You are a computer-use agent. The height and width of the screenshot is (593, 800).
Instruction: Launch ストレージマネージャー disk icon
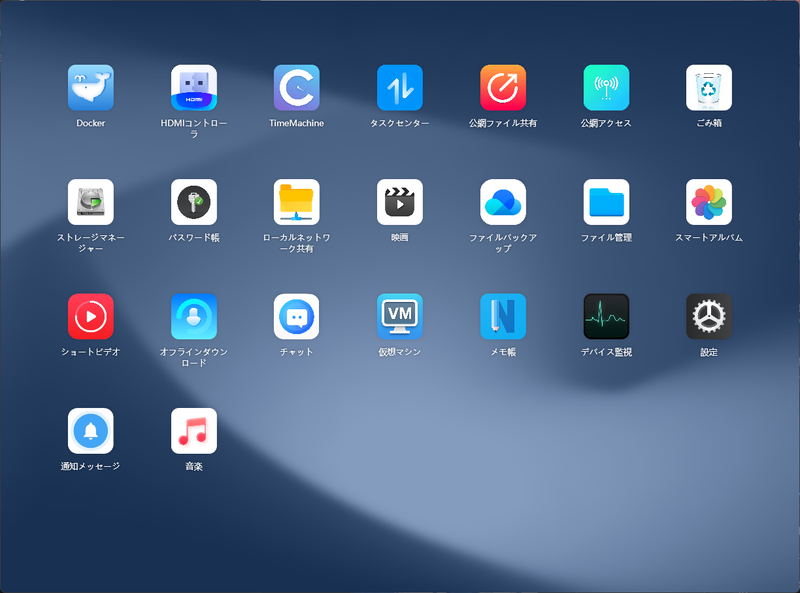tap(91, 202)
